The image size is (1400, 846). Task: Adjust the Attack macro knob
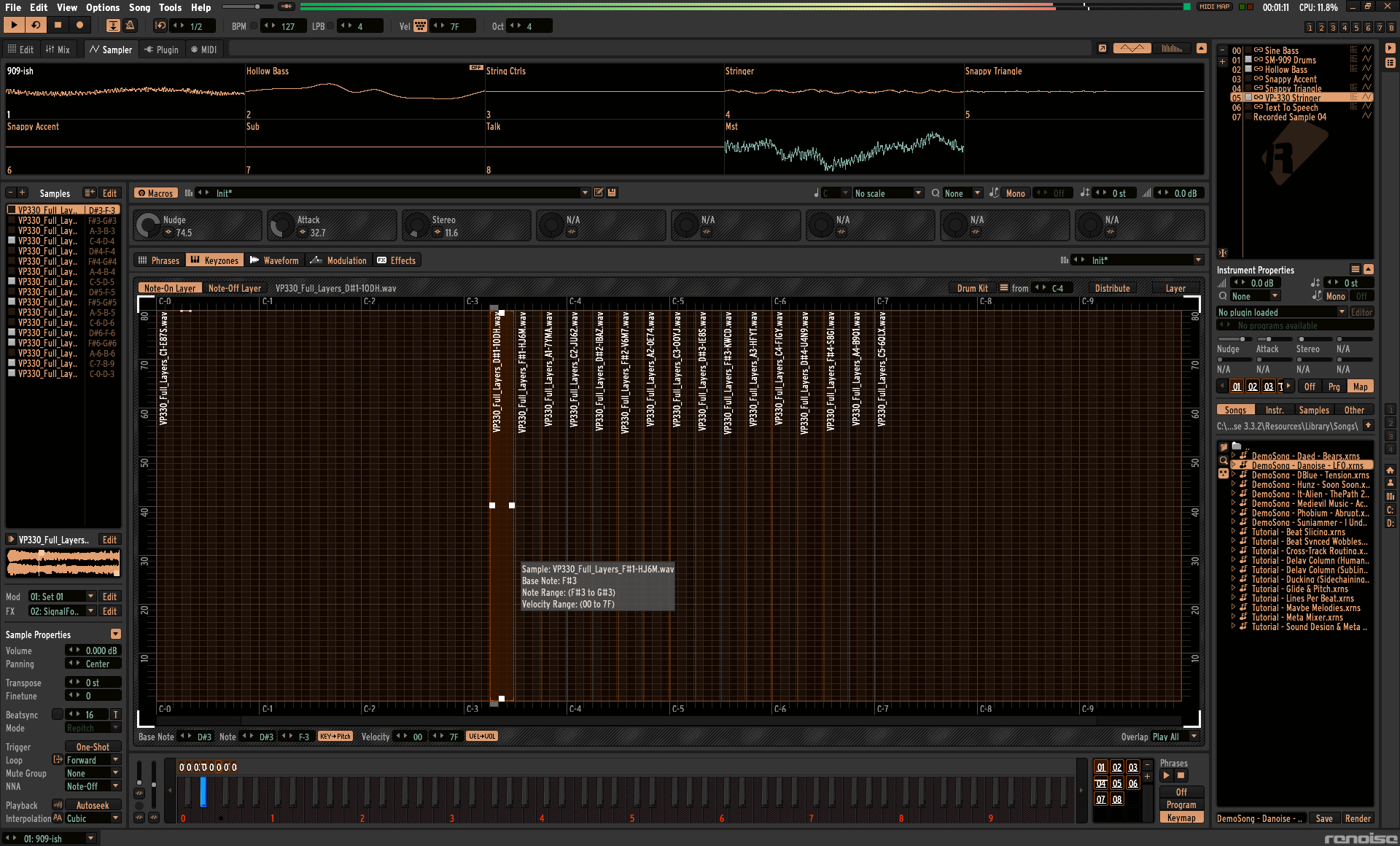click(x=282, y=225)
